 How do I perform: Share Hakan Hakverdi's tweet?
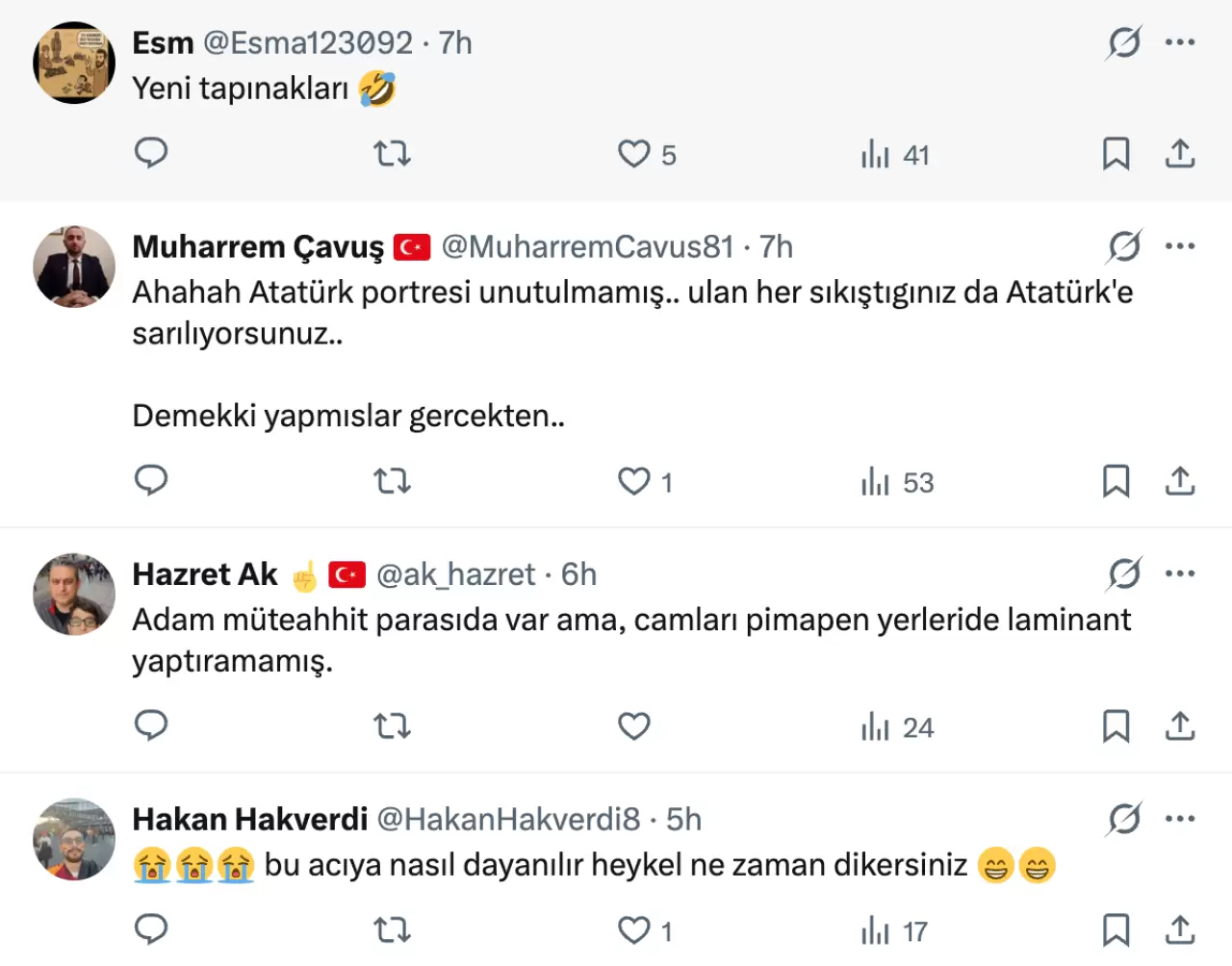pyautogui.click(x=1179, y=929)
